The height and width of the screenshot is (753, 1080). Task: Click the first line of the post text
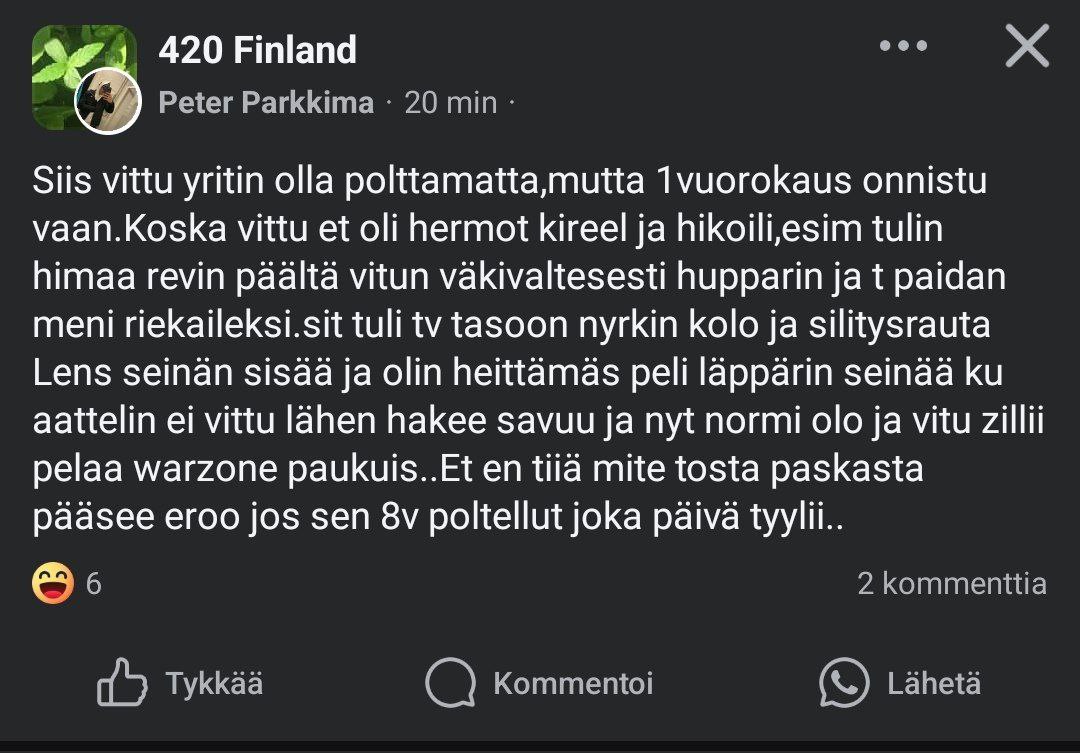(510, 182)
